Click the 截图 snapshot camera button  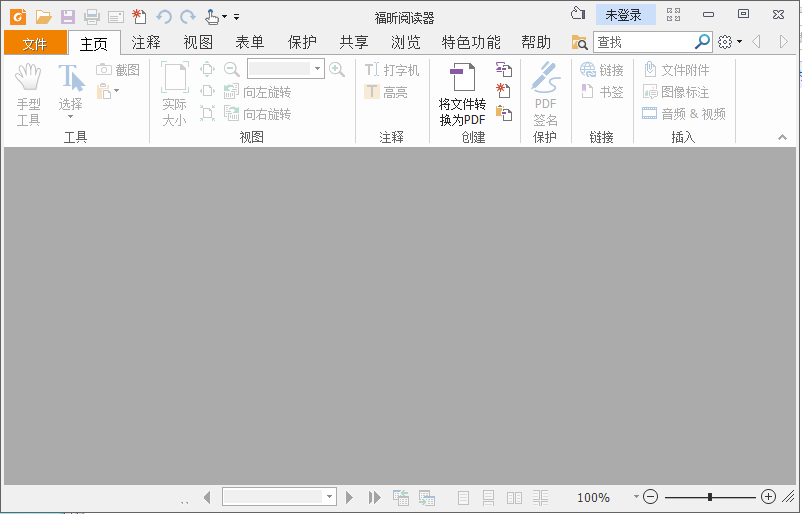click(118, 70)
